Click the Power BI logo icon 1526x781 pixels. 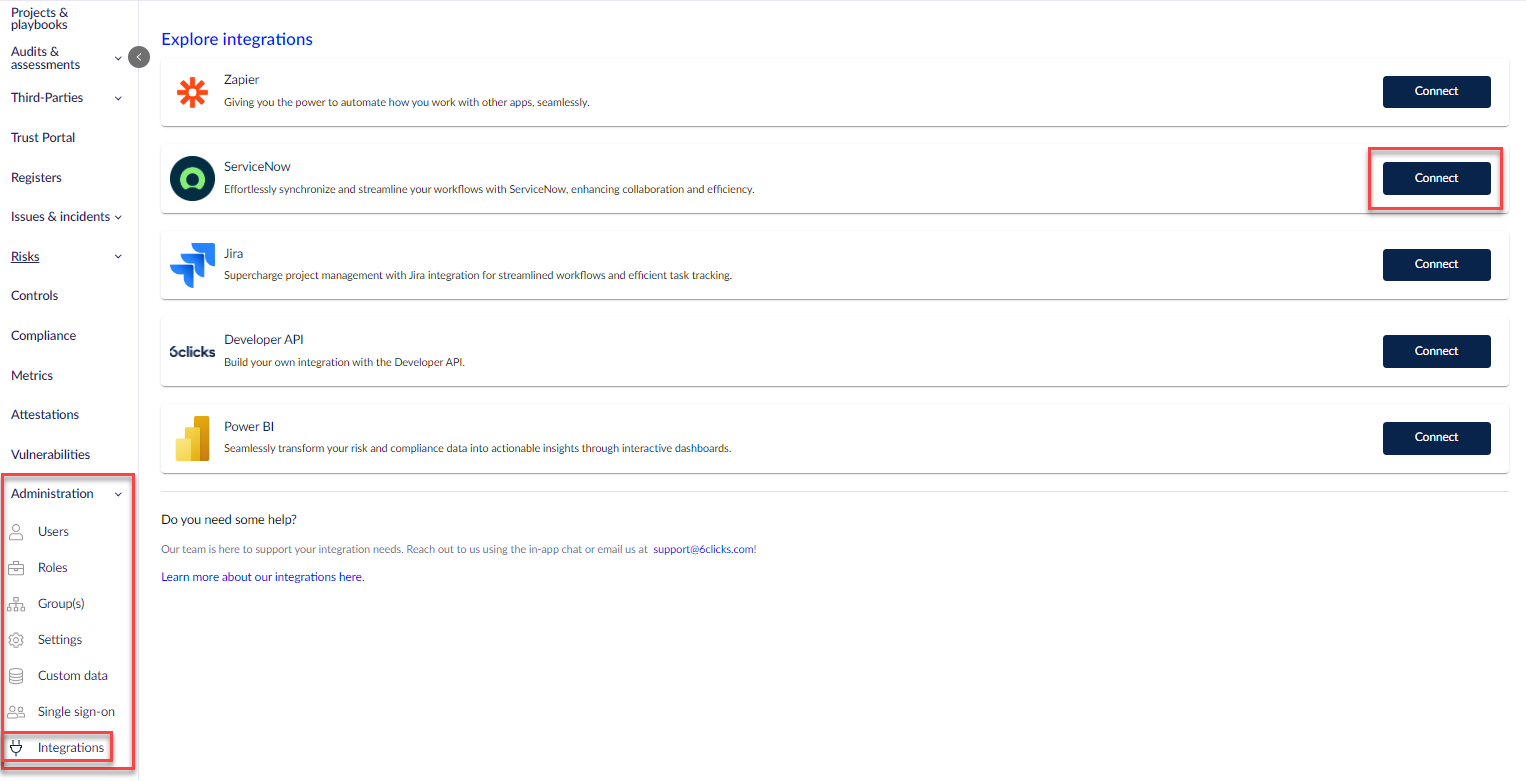[192, 438]
